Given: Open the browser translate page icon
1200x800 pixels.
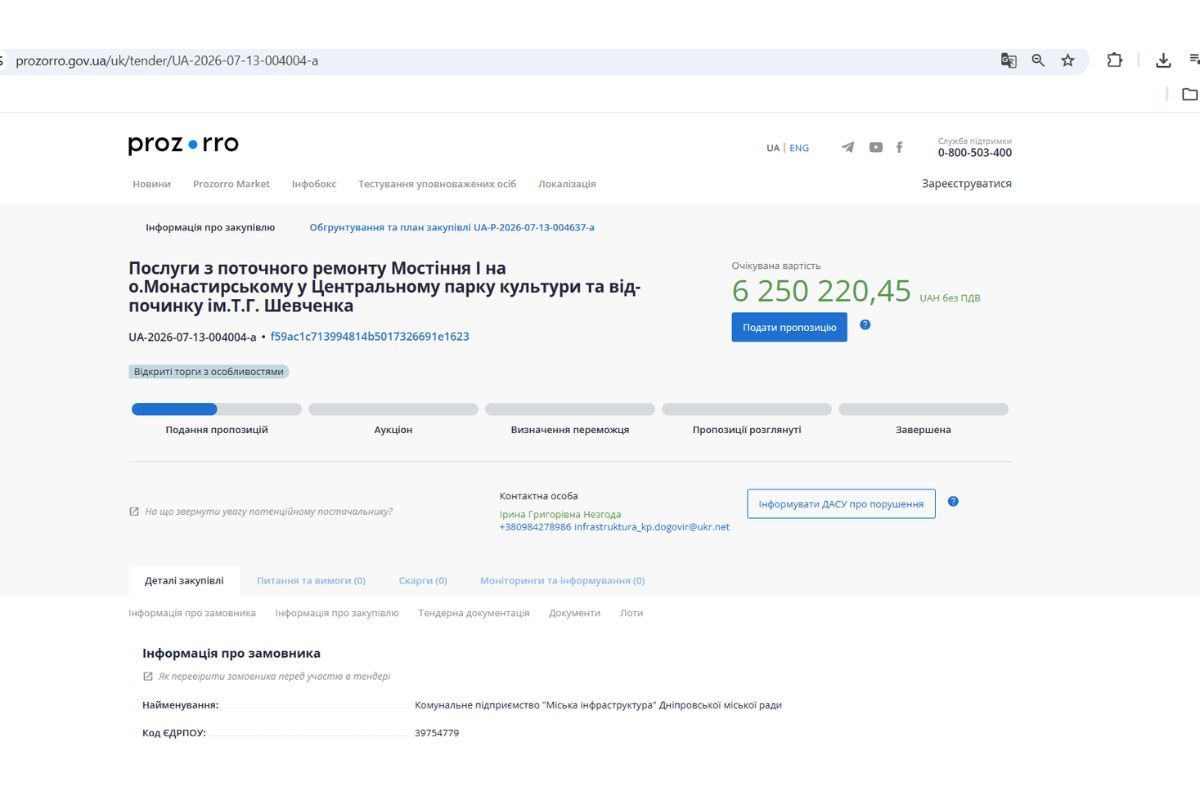Looking at the screenshot, I should pos(1009,61).
